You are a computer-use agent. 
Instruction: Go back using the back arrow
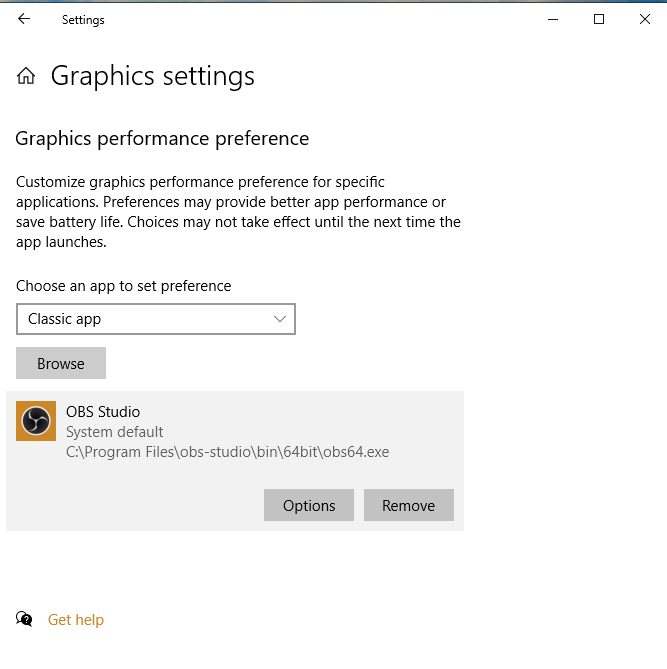click(24, 19)
